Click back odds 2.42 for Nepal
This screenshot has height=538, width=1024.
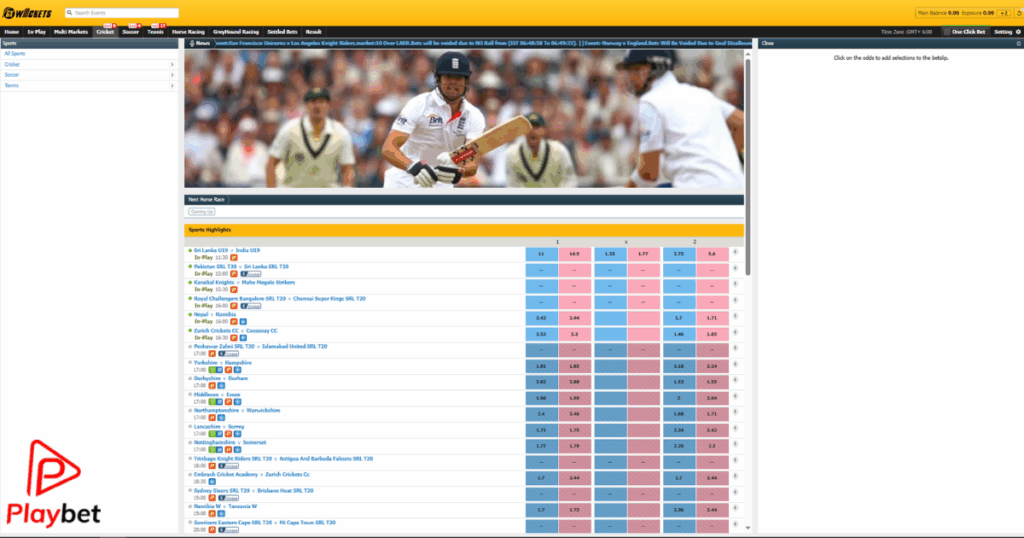click(x=541, y=318)
